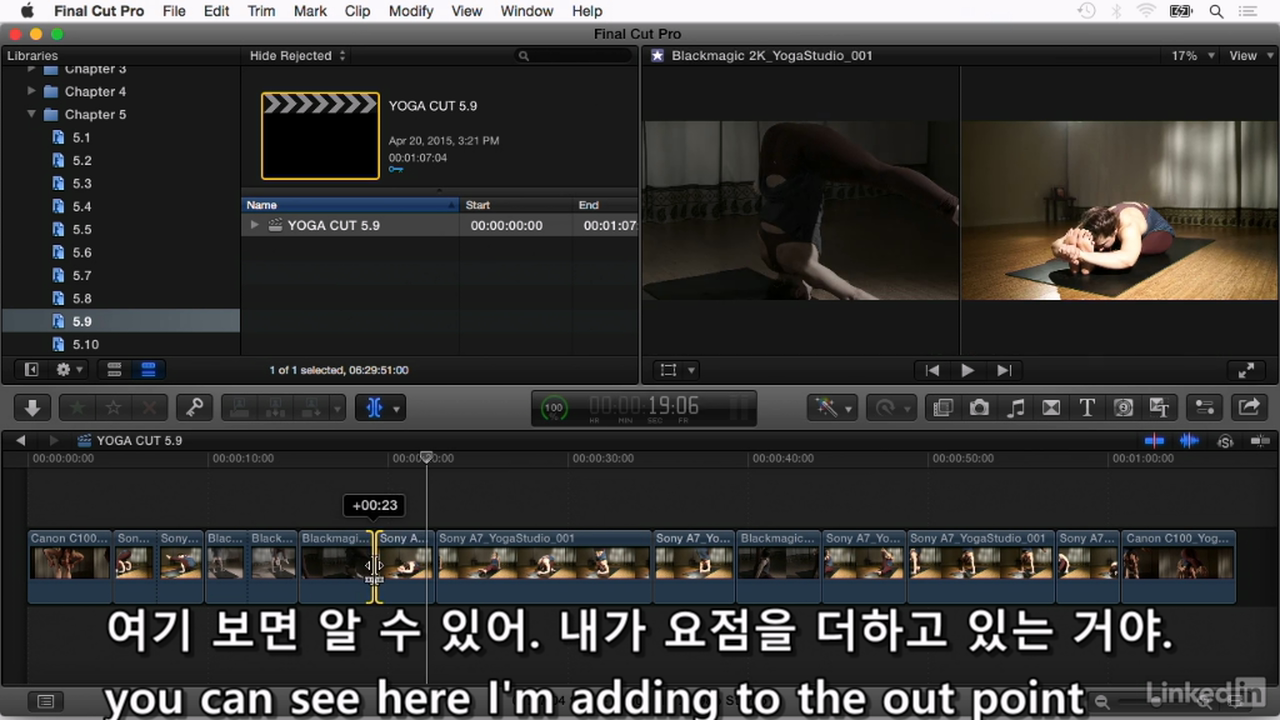Show the Effects-adjacent Photos browser camera icon

click(979, 407)
